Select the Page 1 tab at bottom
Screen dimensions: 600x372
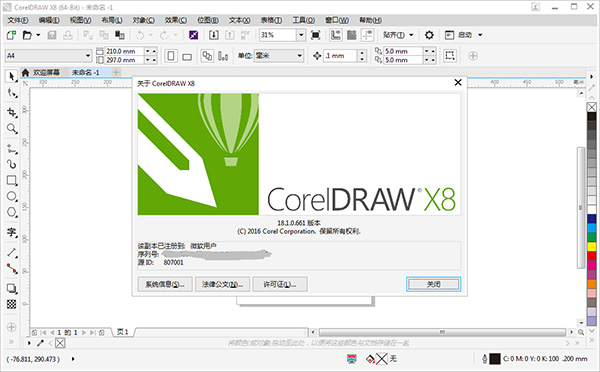tap(122, 332)
